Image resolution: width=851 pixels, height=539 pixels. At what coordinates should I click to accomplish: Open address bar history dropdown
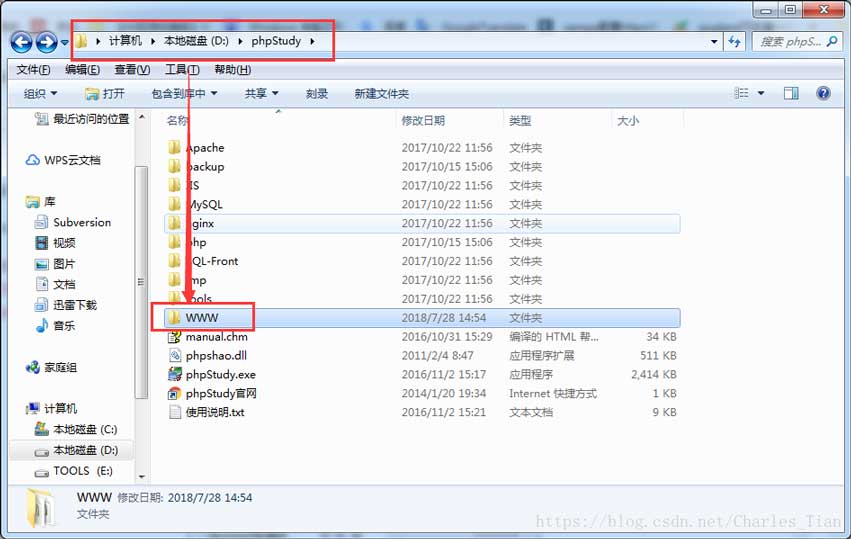(714, 42)
